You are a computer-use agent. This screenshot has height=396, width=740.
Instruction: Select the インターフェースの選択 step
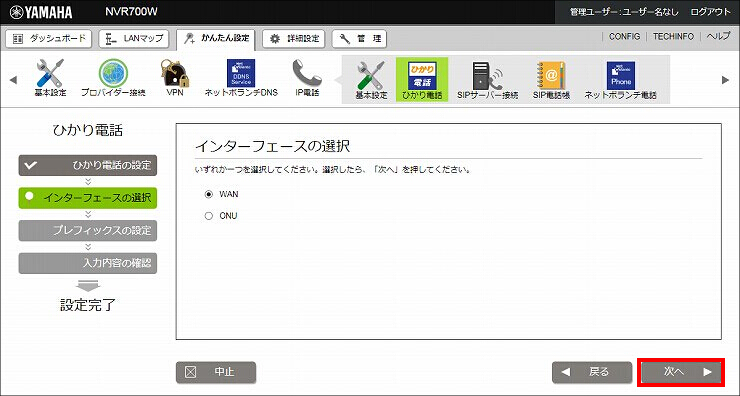click(88, 198)
